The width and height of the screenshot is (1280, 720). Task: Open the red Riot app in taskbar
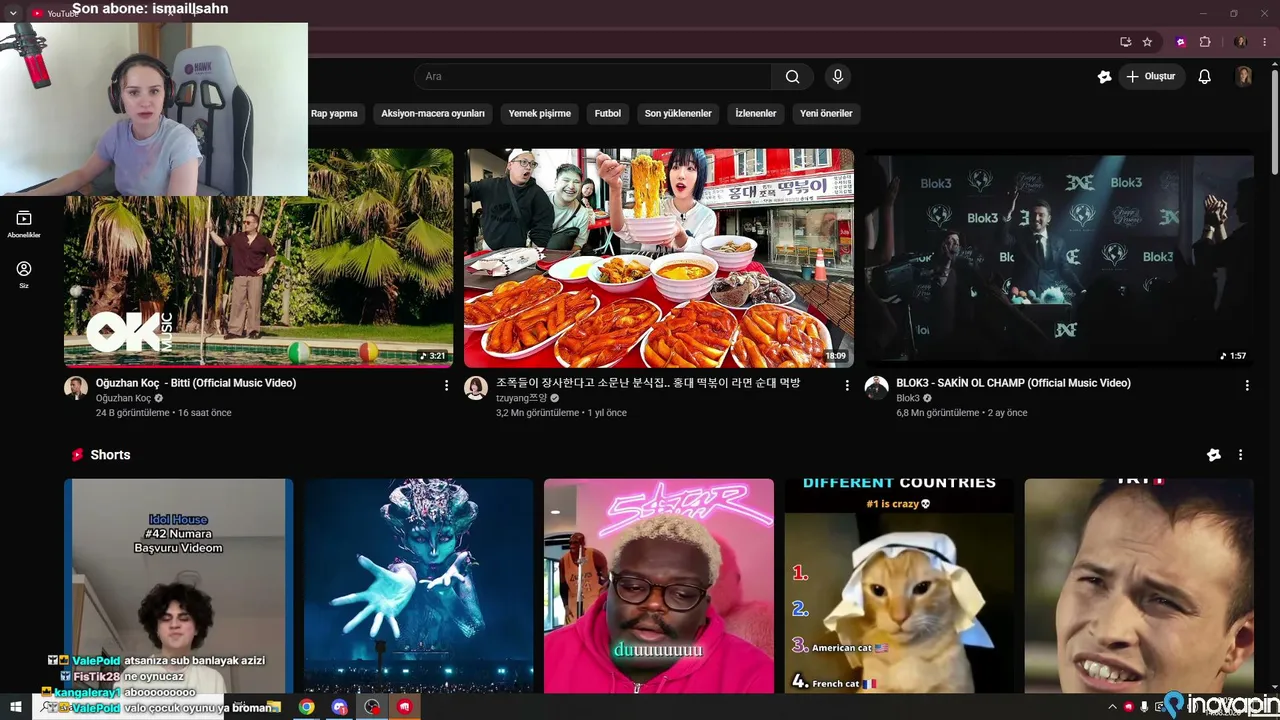click(405, 707)
